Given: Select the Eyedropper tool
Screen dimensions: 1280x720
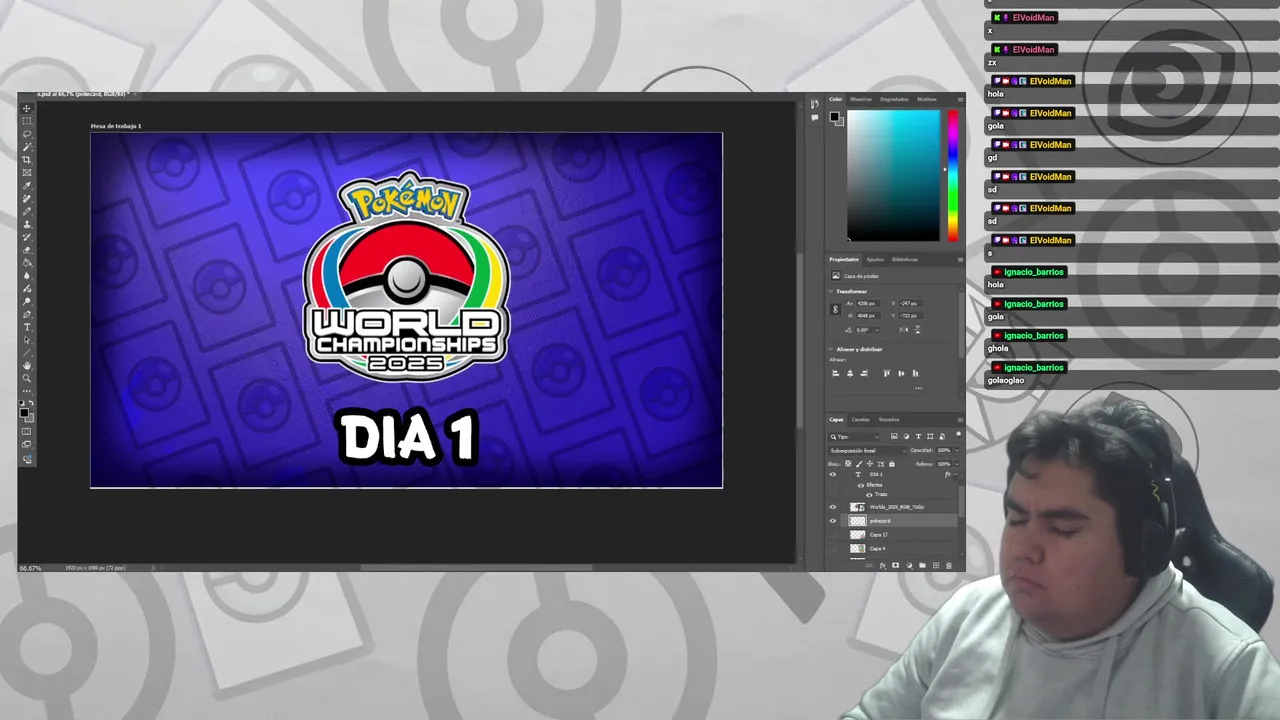Looking at the screenshot, I should tap(27, 185).
